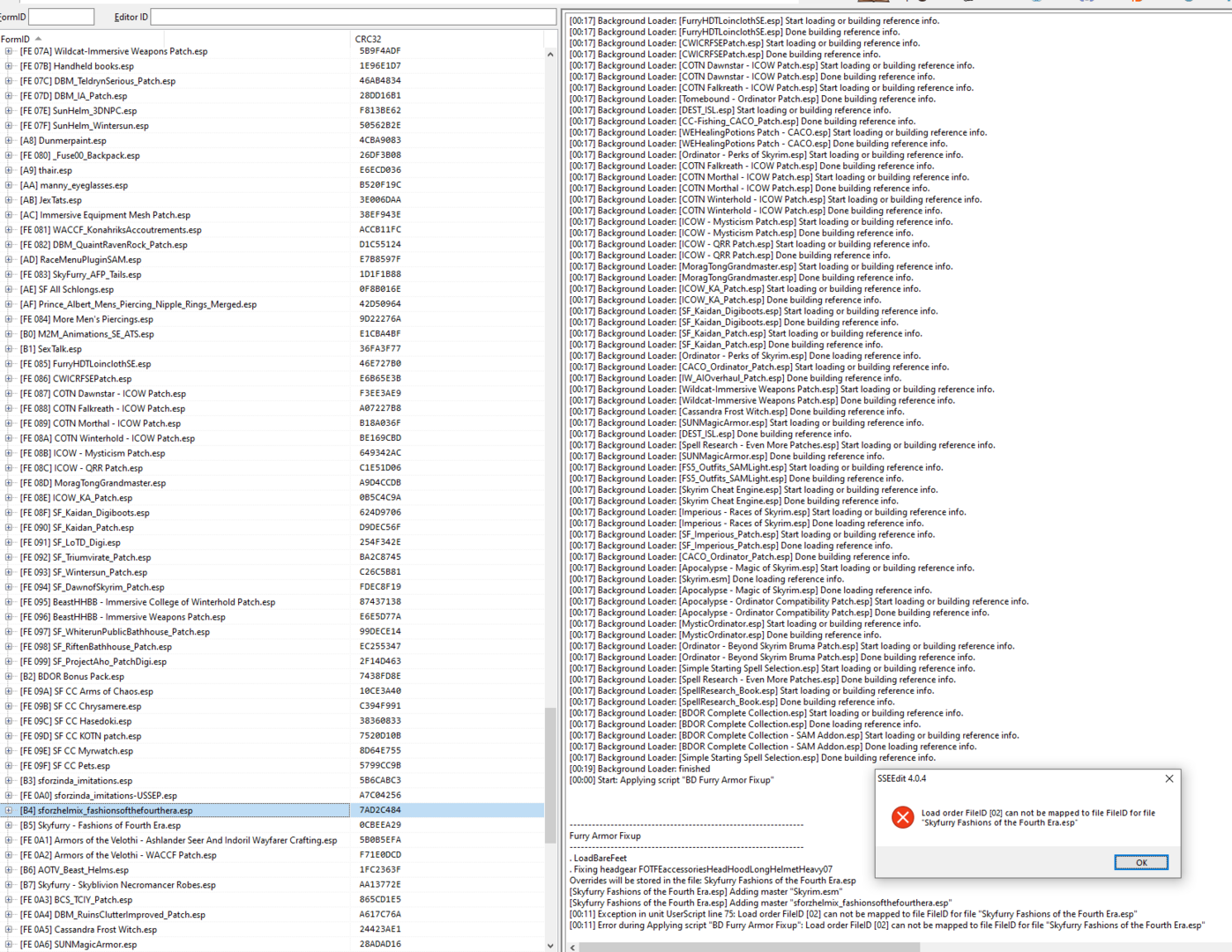Focus the Editor ID input field
The image size is (1232, 952).
(x=353, y=17)
